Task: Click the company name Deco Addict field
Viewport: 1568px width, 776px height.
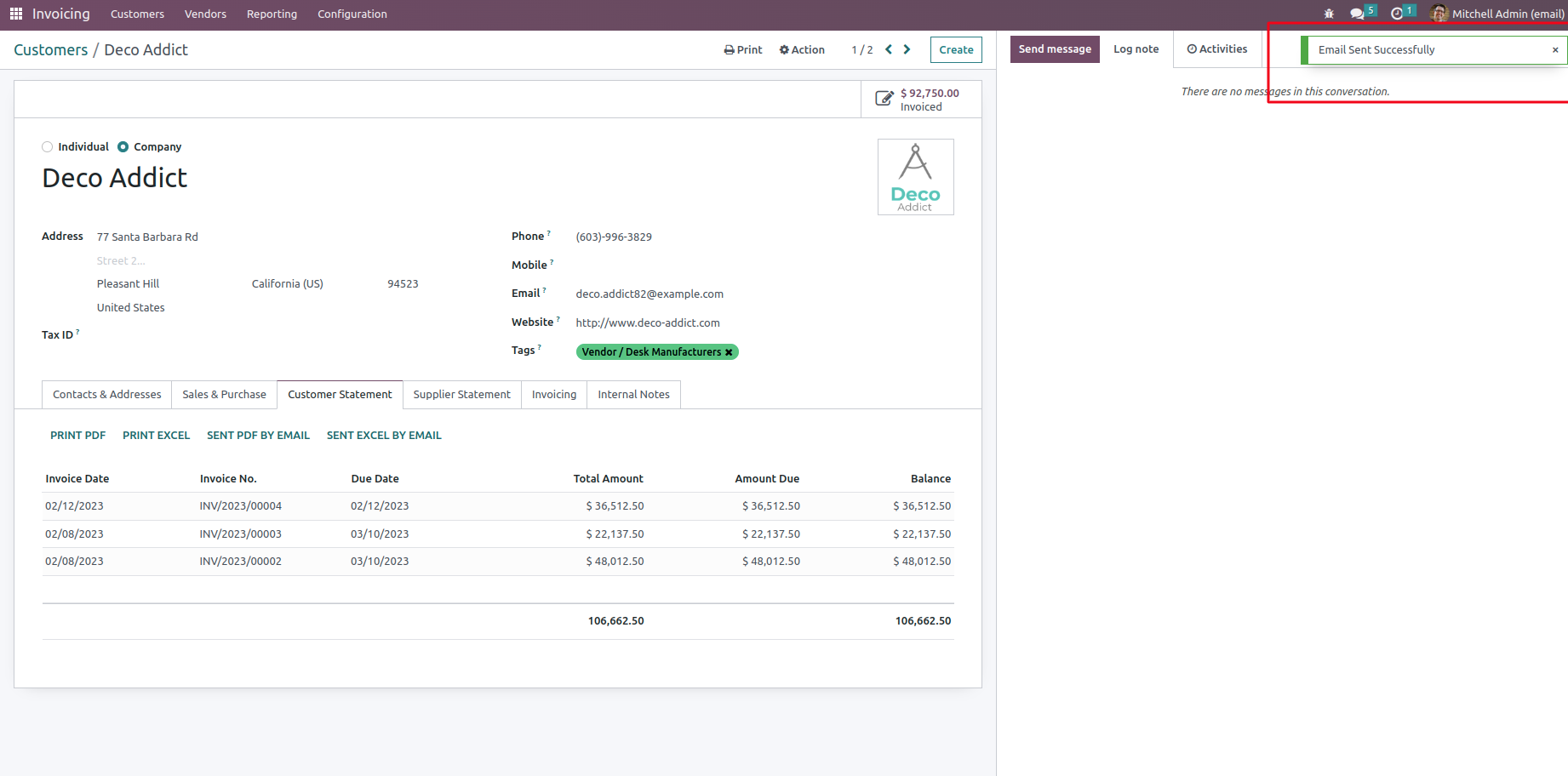Action: (115, 178)
